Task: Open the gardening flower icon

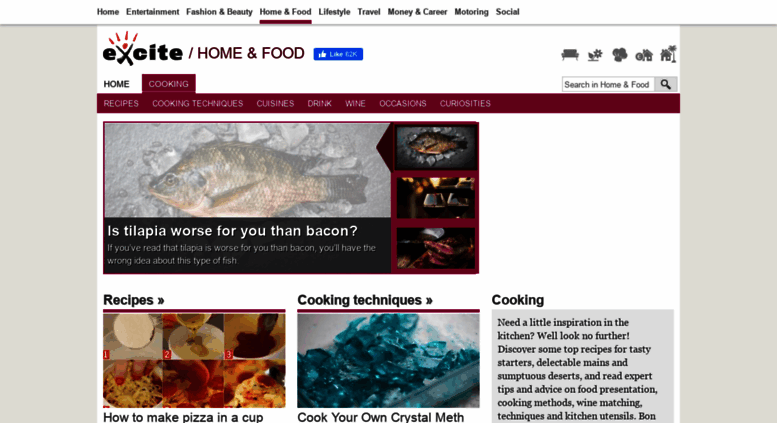Action: (x=595, y=55)
